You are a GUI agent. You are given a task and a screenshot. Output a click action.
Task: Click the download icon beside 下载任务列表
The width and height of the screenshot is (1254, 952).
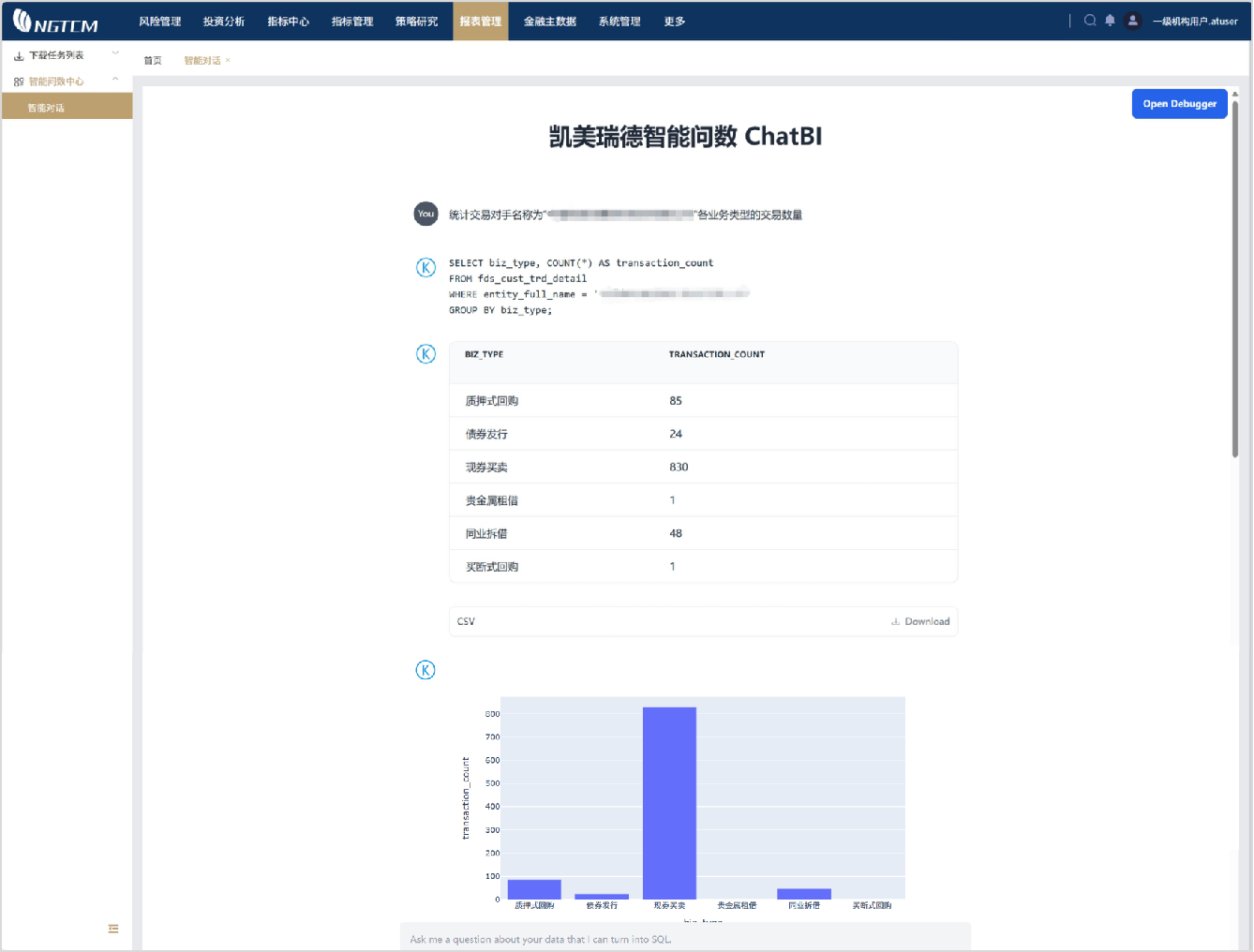(x=19, y=55)
